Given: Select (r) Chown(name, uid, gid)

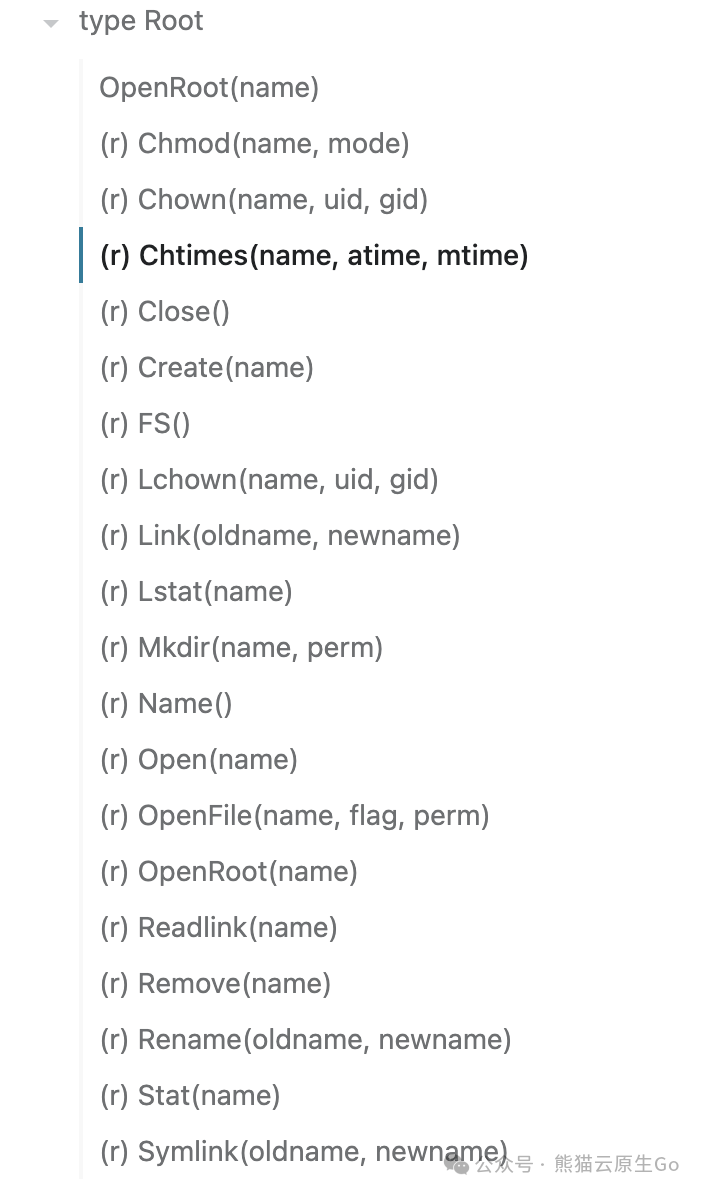Looking at the screenshot, I should click(264, 200).
